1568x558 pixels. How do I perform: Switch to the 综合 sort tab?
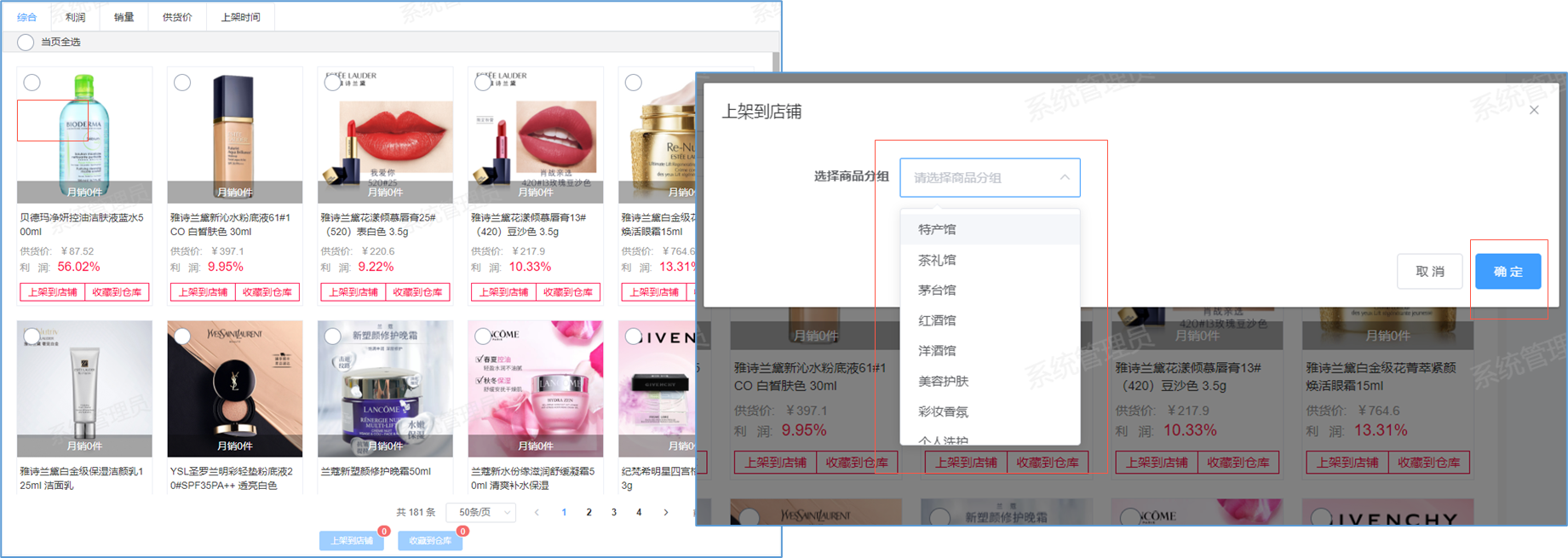27,17
